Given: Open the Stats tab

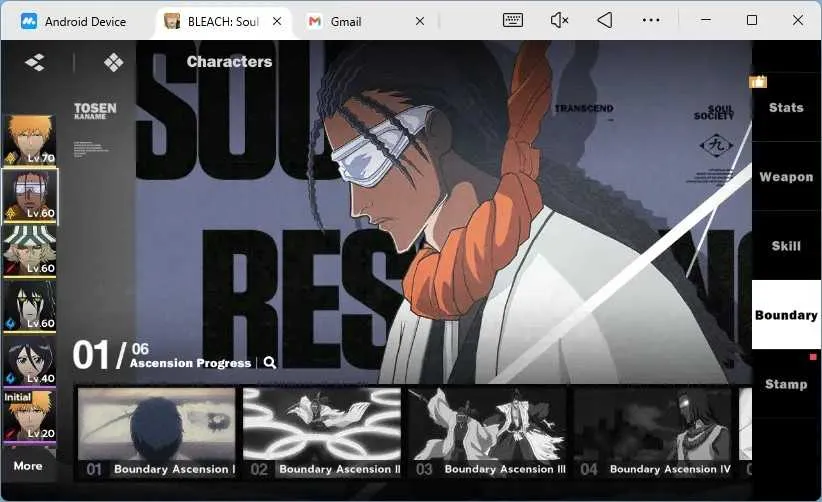Looking at the screenshot, I should 786,107.
